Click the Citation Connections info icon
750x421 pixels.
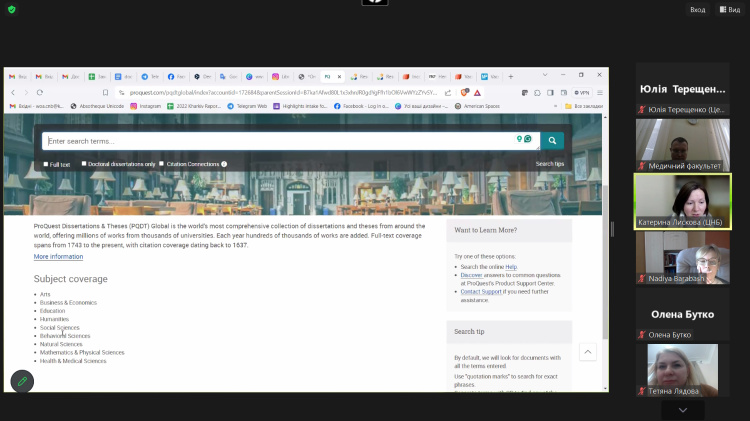click(224, 164)
